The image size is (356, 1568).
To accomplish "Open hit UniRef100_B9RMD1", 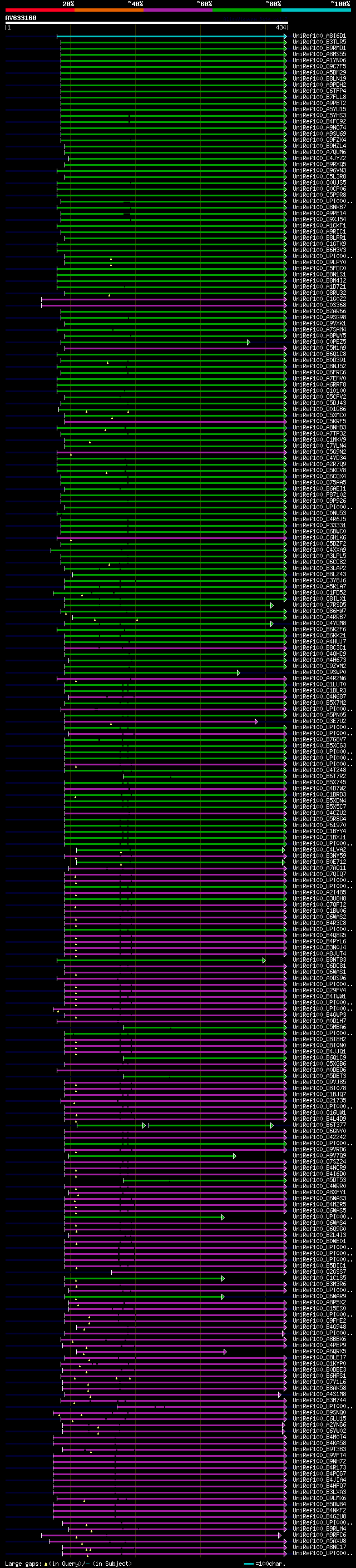I will click(x=319, y=48).
